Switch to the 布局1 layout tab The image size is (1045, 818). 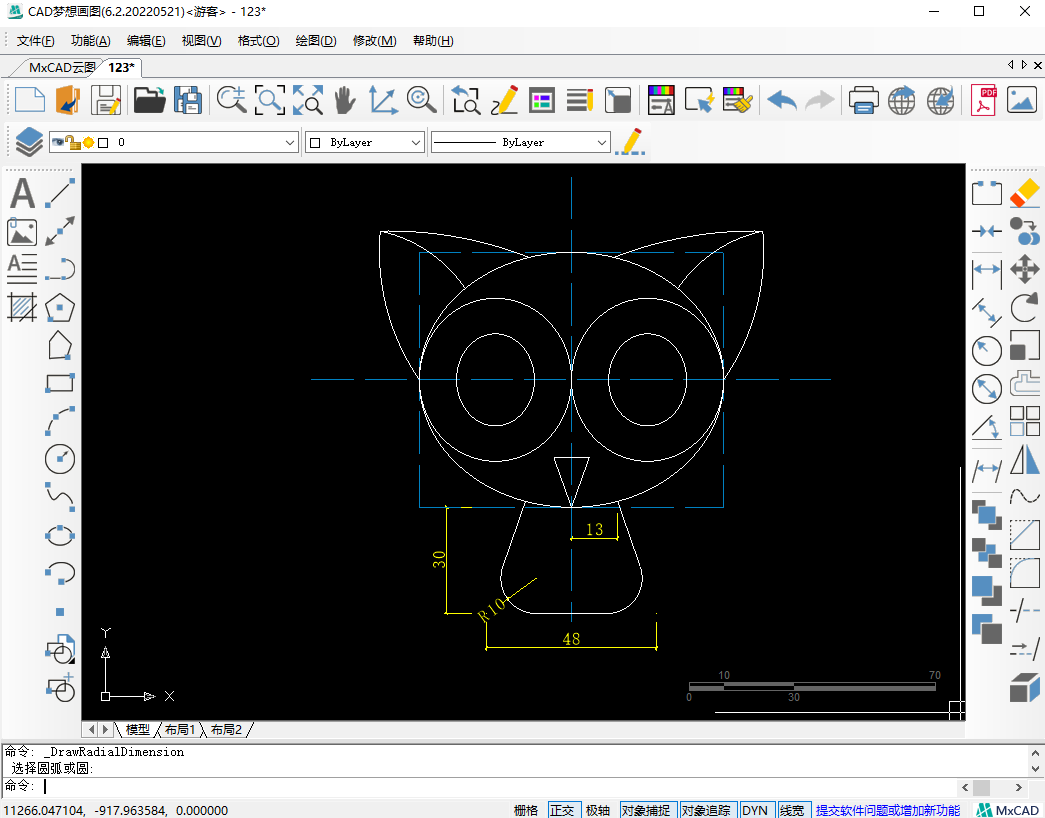coord(180,729)
